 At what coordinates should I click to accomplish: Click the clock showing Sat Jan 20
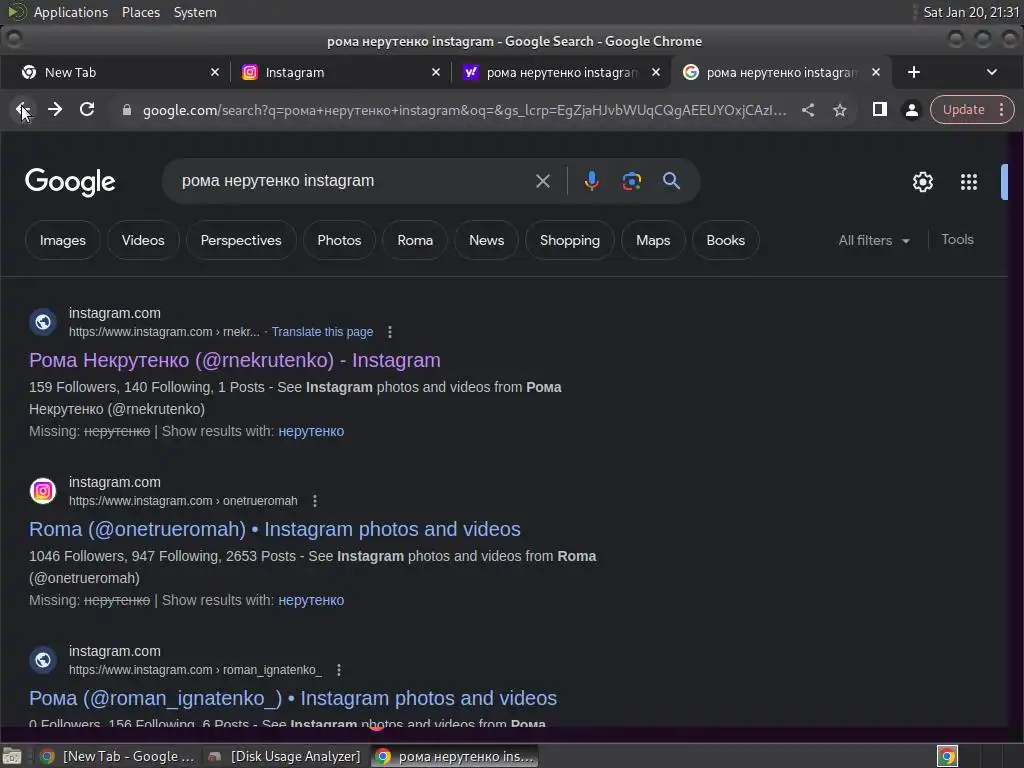970,12
